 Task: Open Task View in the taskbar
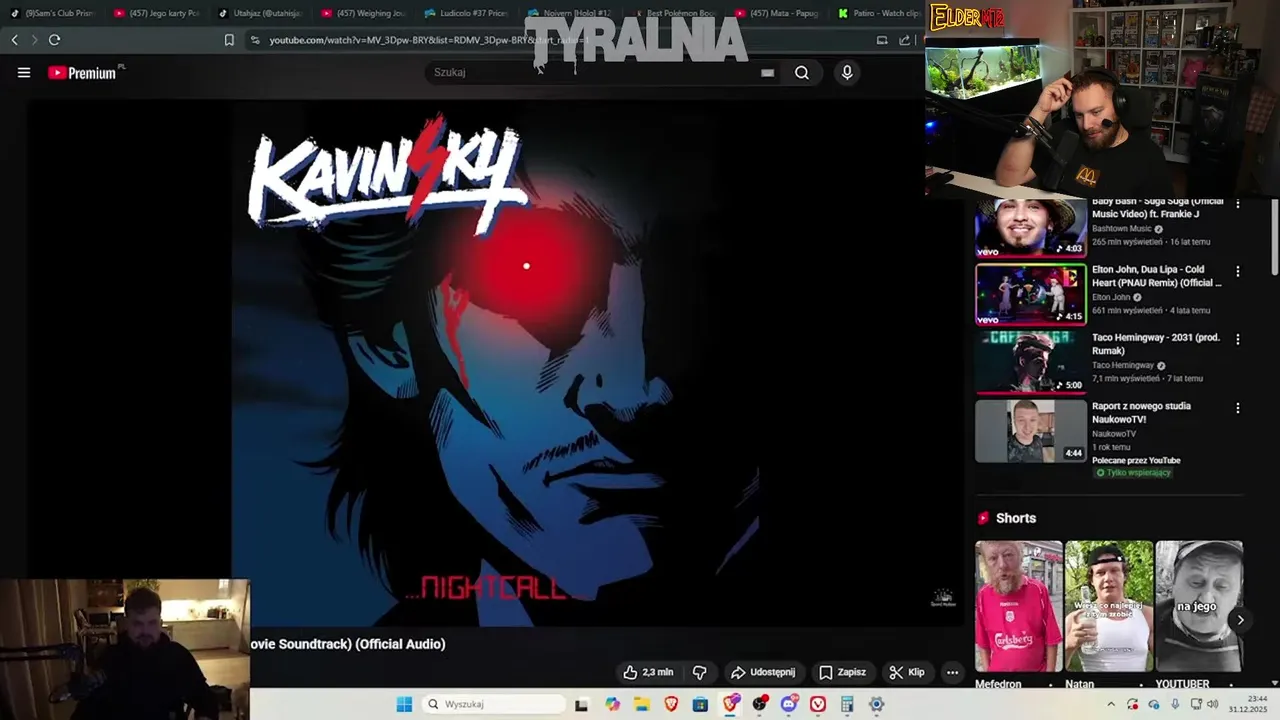coord(581,704)
